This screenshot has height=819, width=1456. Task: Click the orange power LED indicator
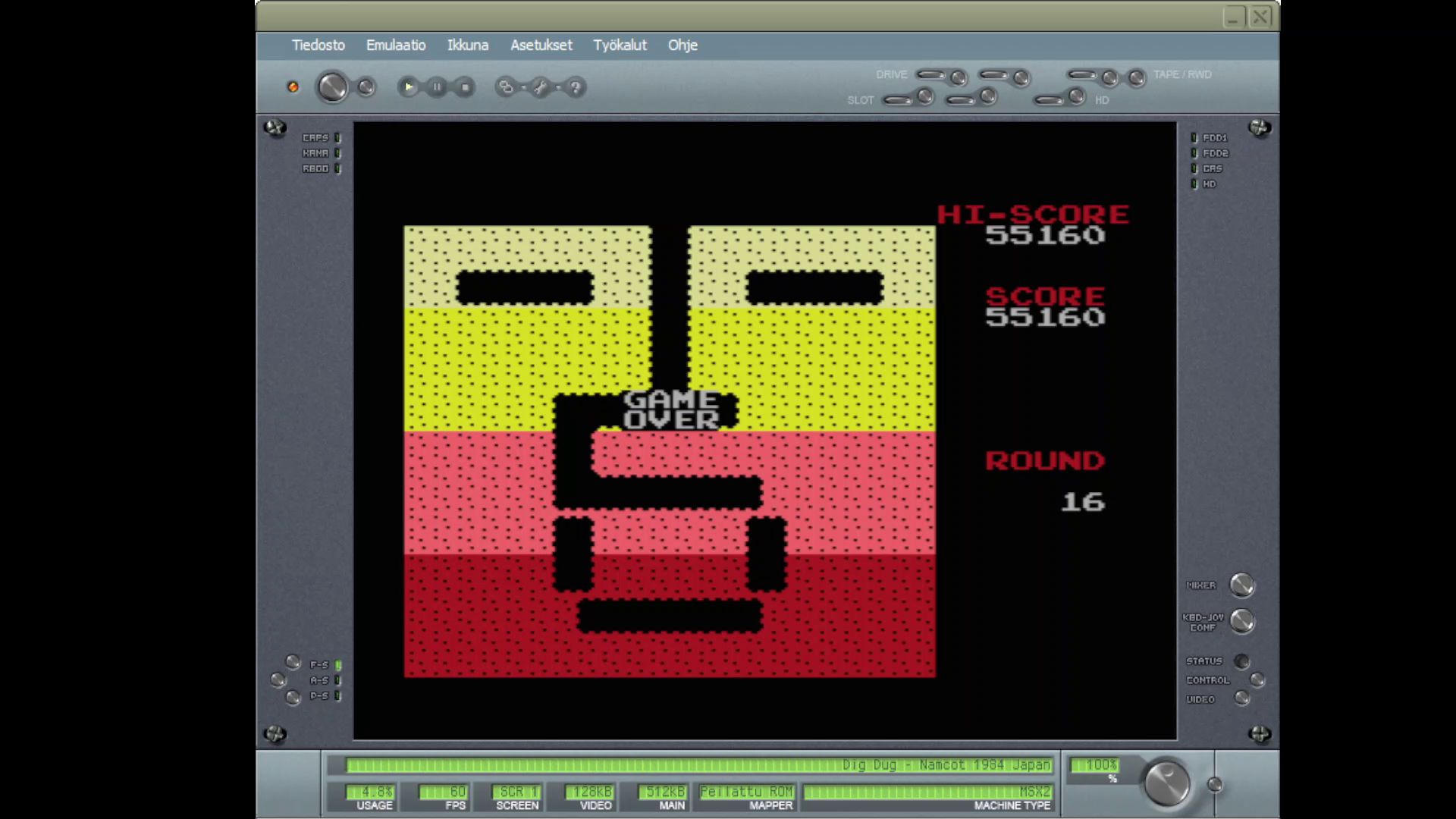pyautogui.click(x=293, y=87)
